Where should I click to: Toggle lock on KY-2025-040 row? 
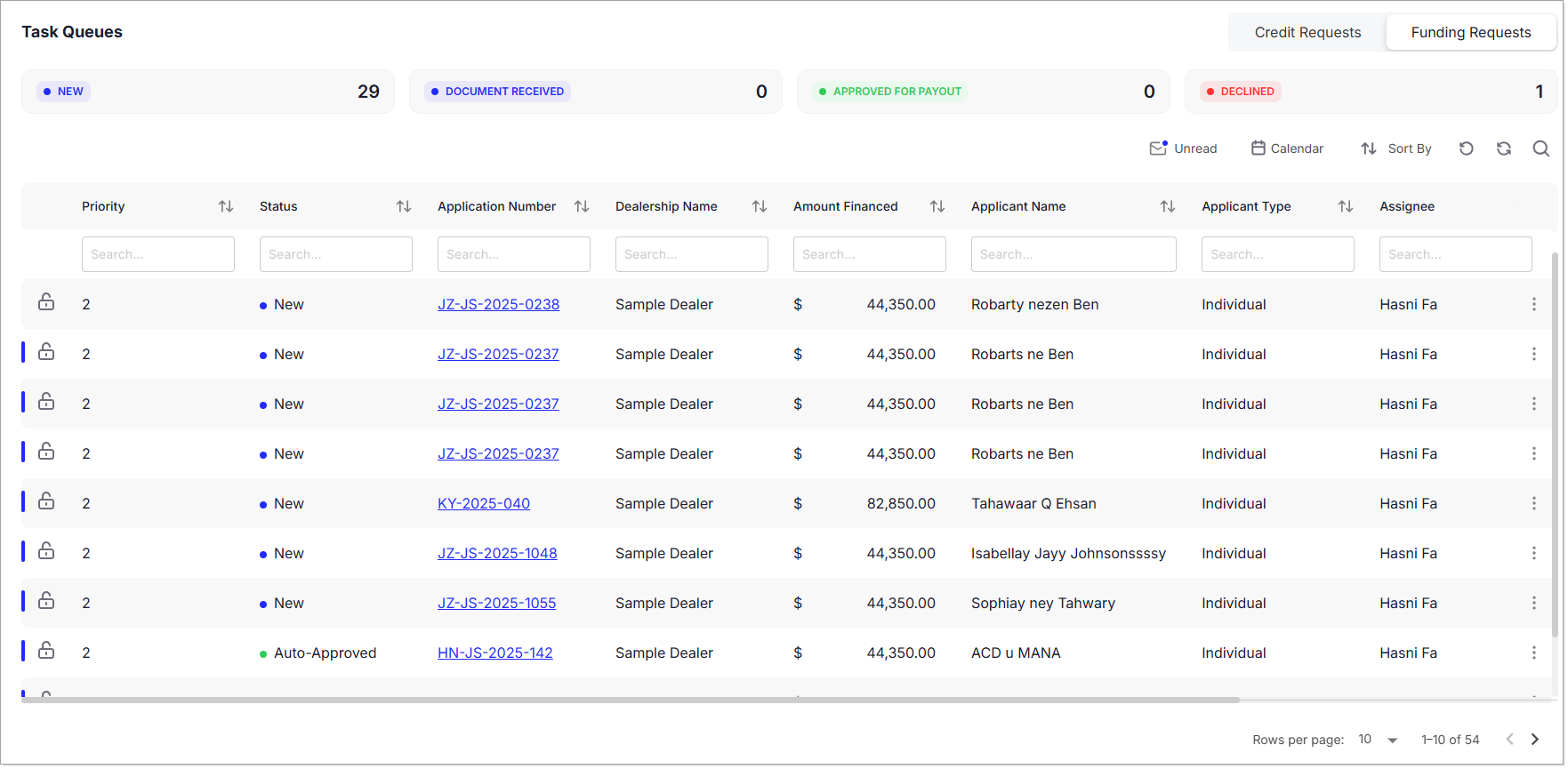point(46,501)
